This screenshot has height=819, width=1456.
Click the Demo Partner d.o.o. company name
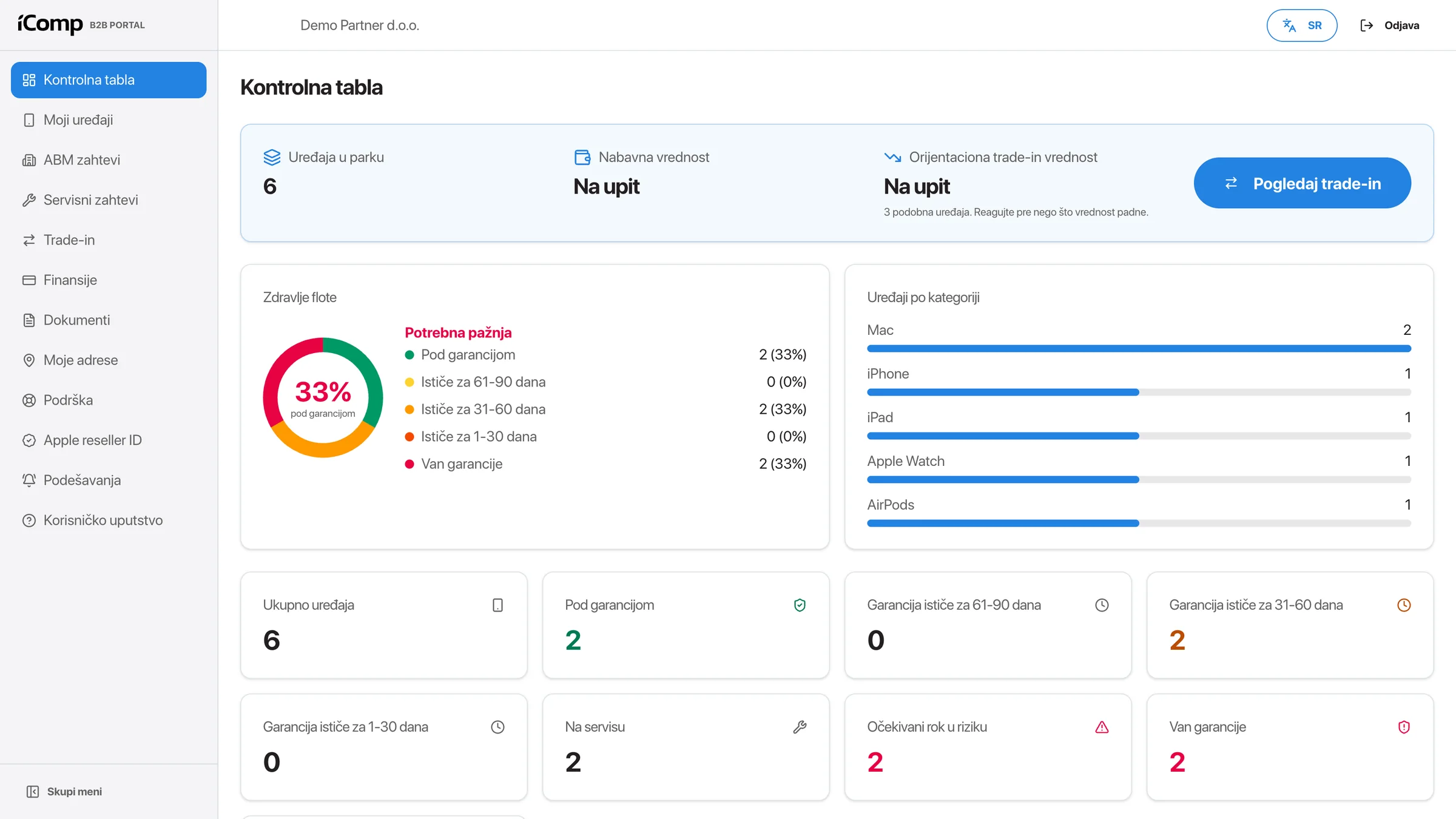pyautogui.click(x=360, y=25)
